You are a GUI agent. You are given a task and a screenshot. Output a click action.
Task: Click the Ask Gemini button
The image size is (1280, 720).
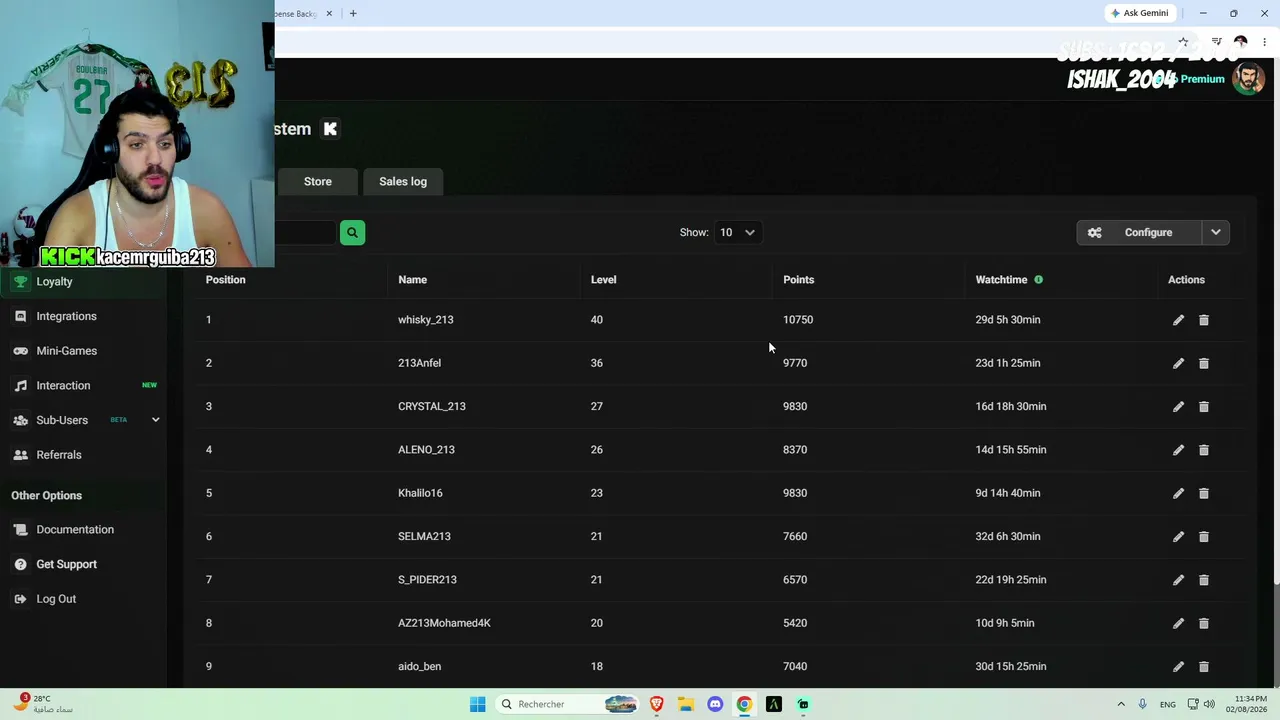click(x=1139, y=13)
